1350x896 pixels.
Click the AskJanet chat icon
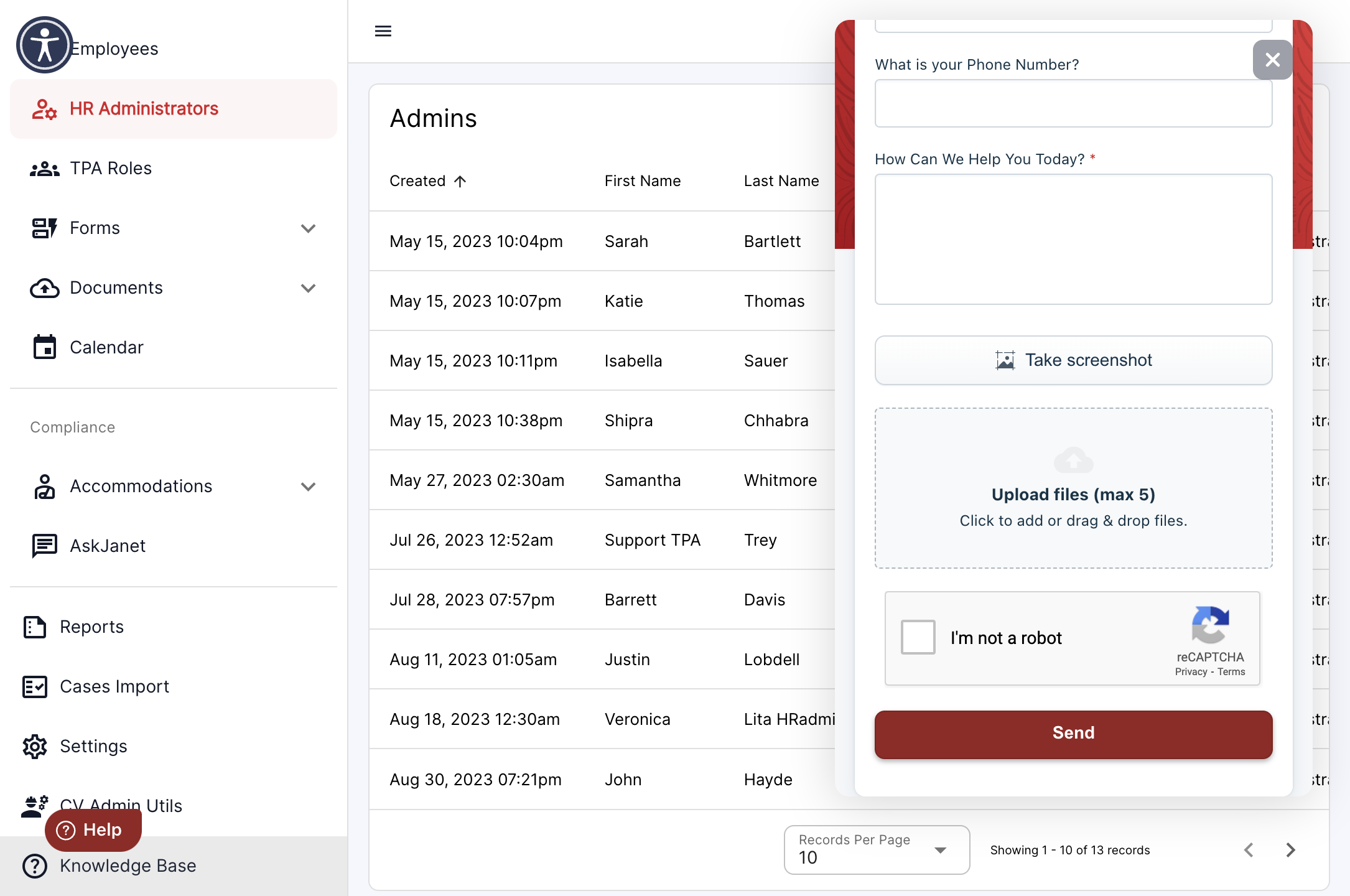(44, 546)
